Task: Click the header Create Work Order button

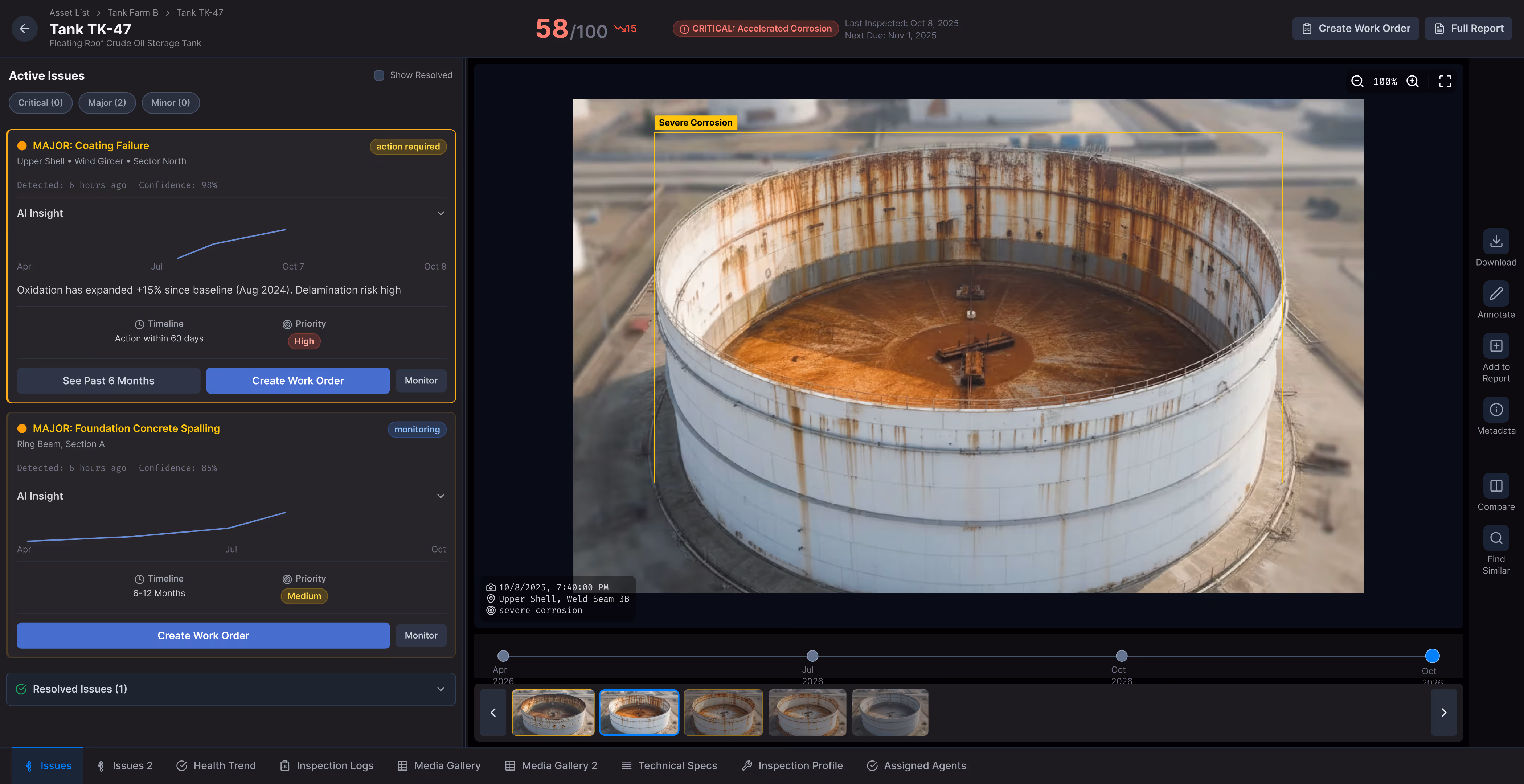Action: (x=1355, y=28)
